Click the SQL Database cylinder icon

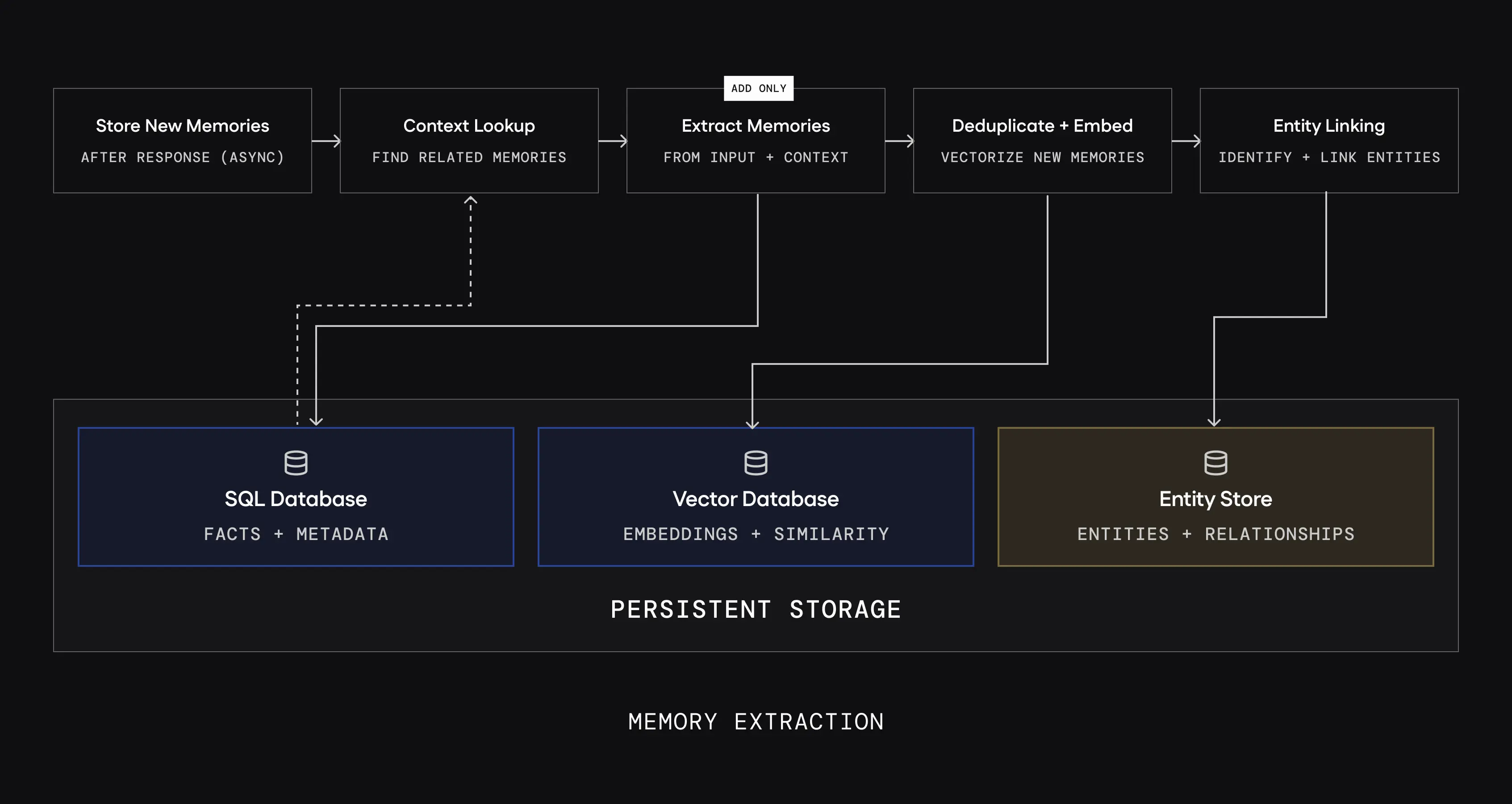pos(296,463)
